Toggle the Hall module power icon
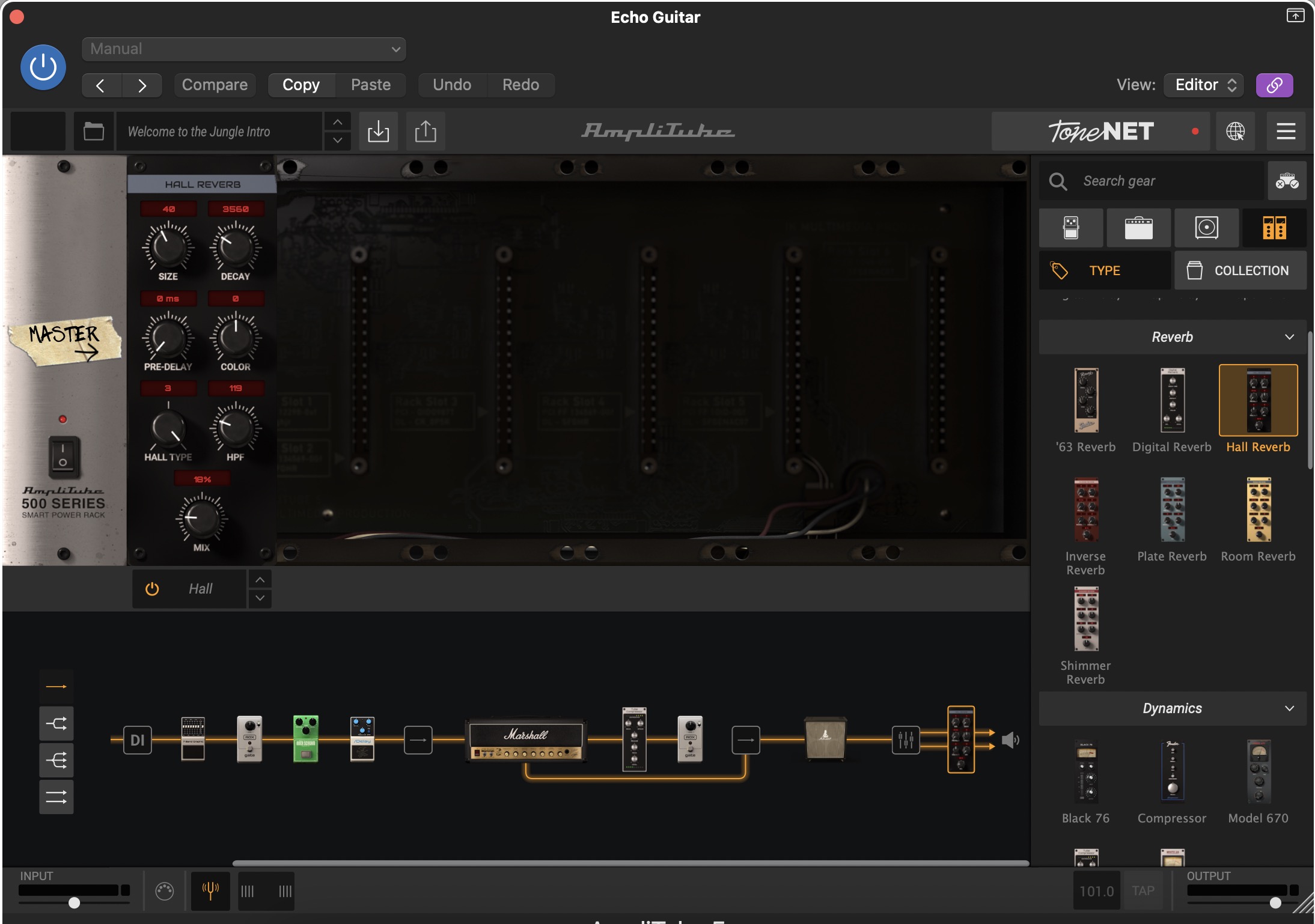Viewport: 1315px width, 924px height. (x=152, y=589)
